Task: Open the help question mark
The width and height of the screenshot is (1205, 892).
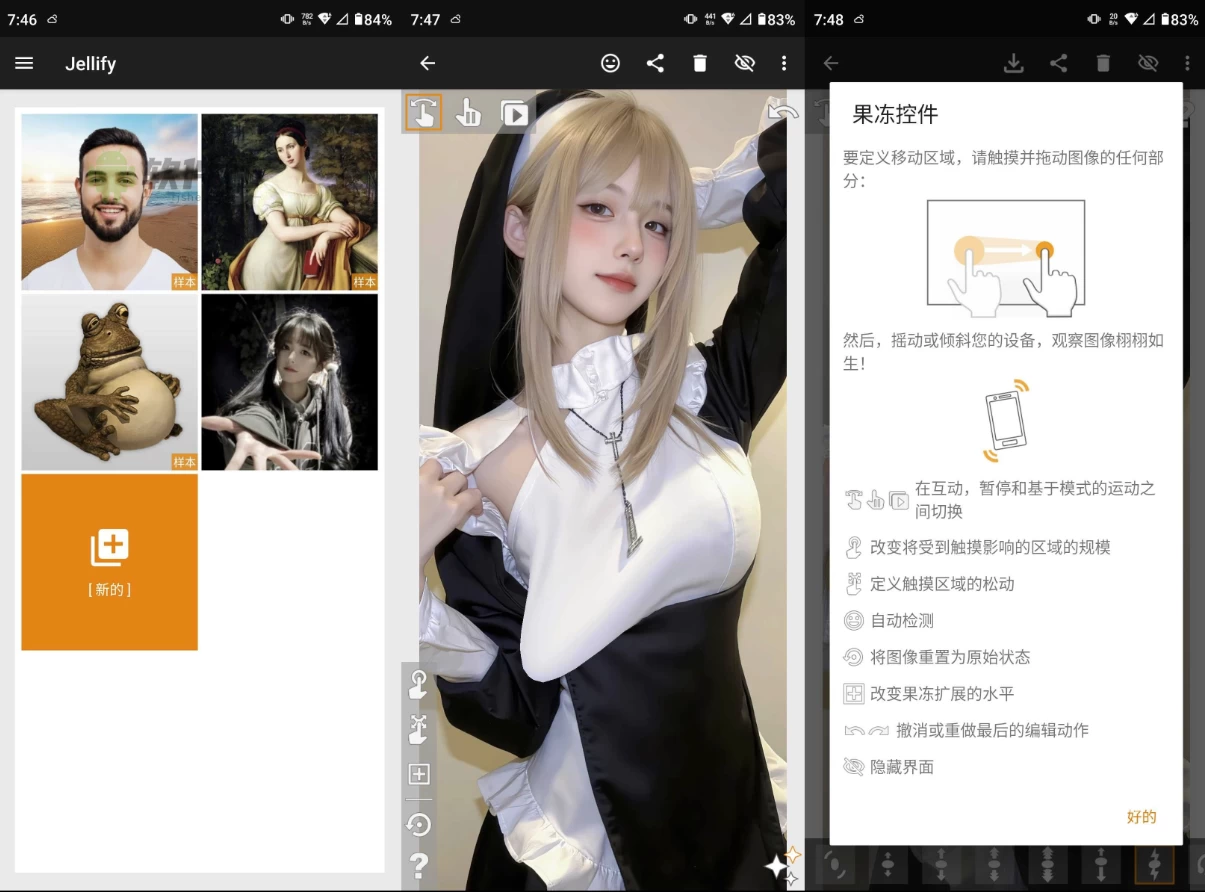Action: pyautogui.click(x=418, y=865)
